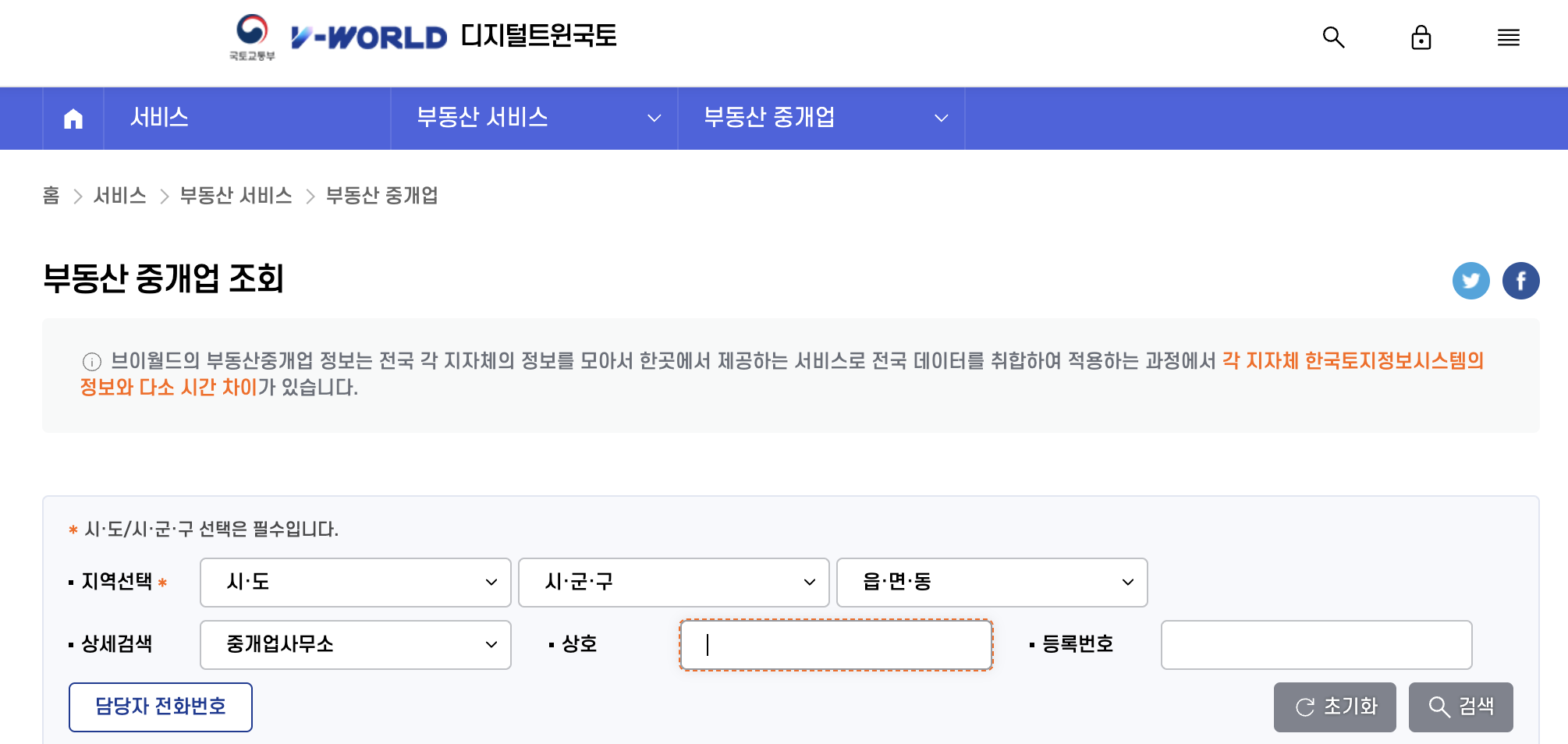Open the 읍·면·동 dropdown
This screenshot has height=744, width=1568.
pyautogui.click(x=992, y=583)
